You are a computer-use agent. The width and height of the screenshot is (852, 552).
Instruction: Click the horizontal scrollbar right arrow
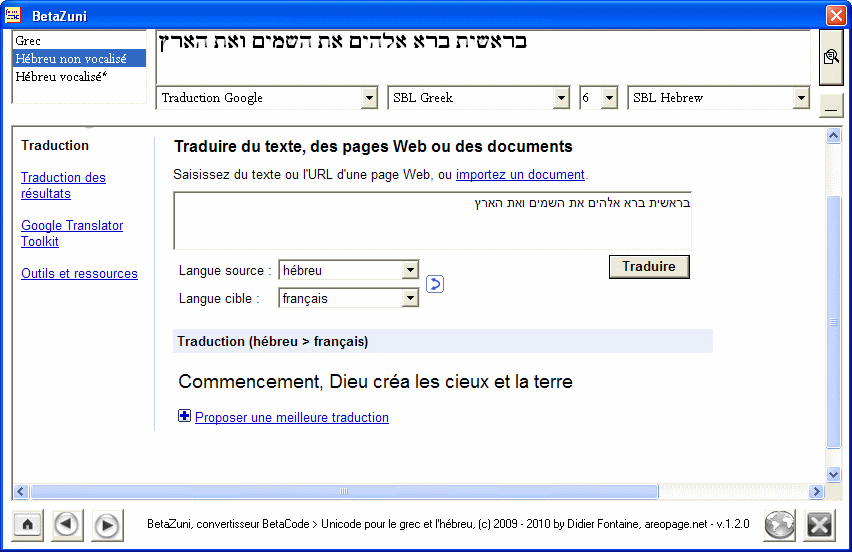816,492
